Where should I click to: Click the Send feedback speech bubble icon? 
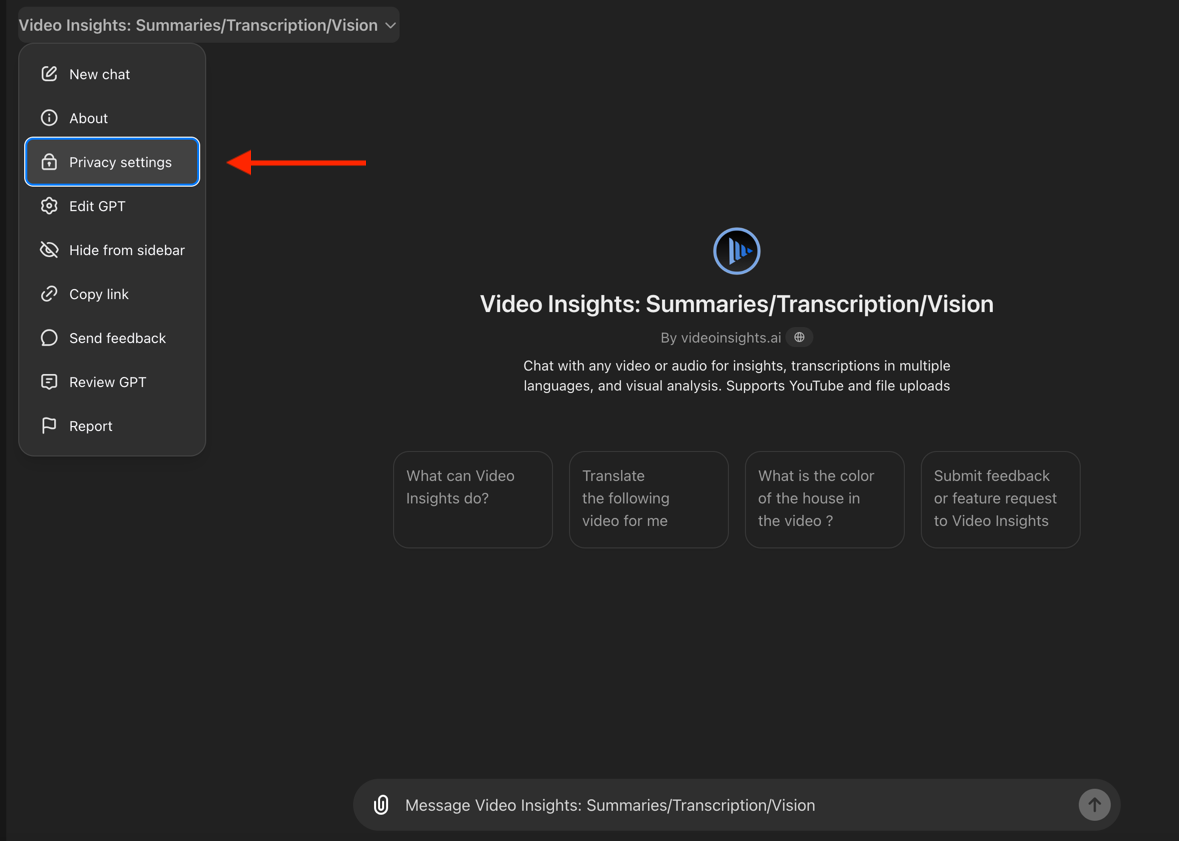(49, 338)
